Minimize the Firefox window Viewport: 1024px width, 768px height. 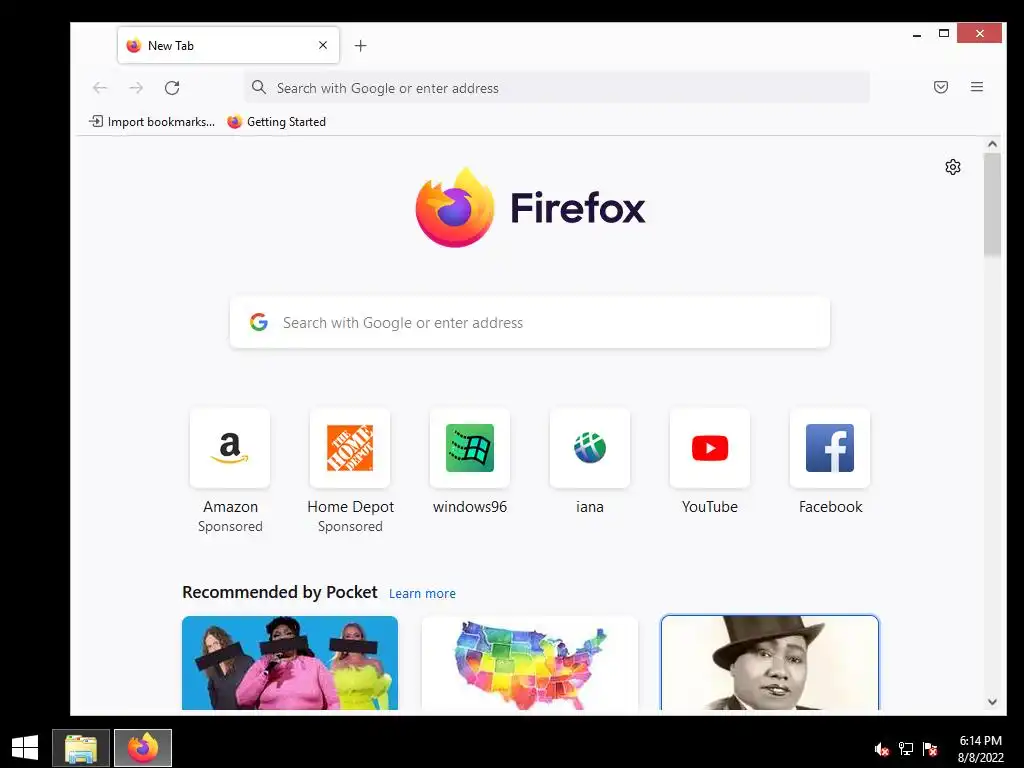(x=917, y=34)
